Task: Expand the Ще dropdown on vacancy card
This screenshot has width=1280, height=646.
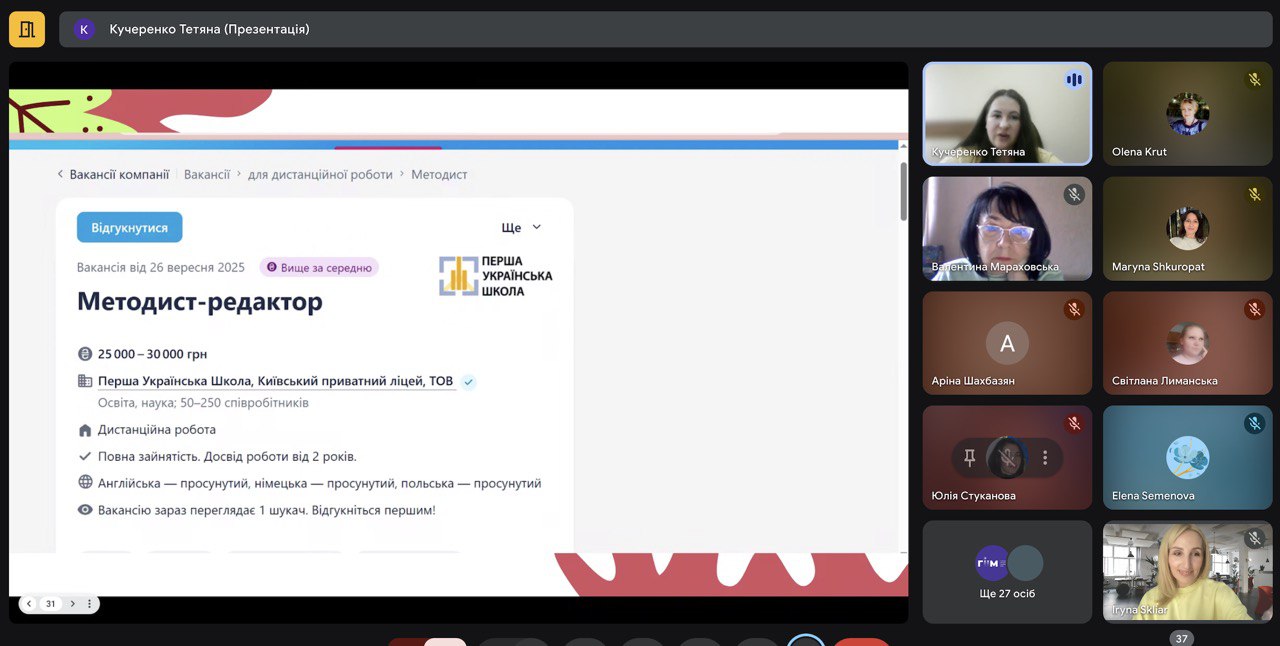Action: click(521, 227)
